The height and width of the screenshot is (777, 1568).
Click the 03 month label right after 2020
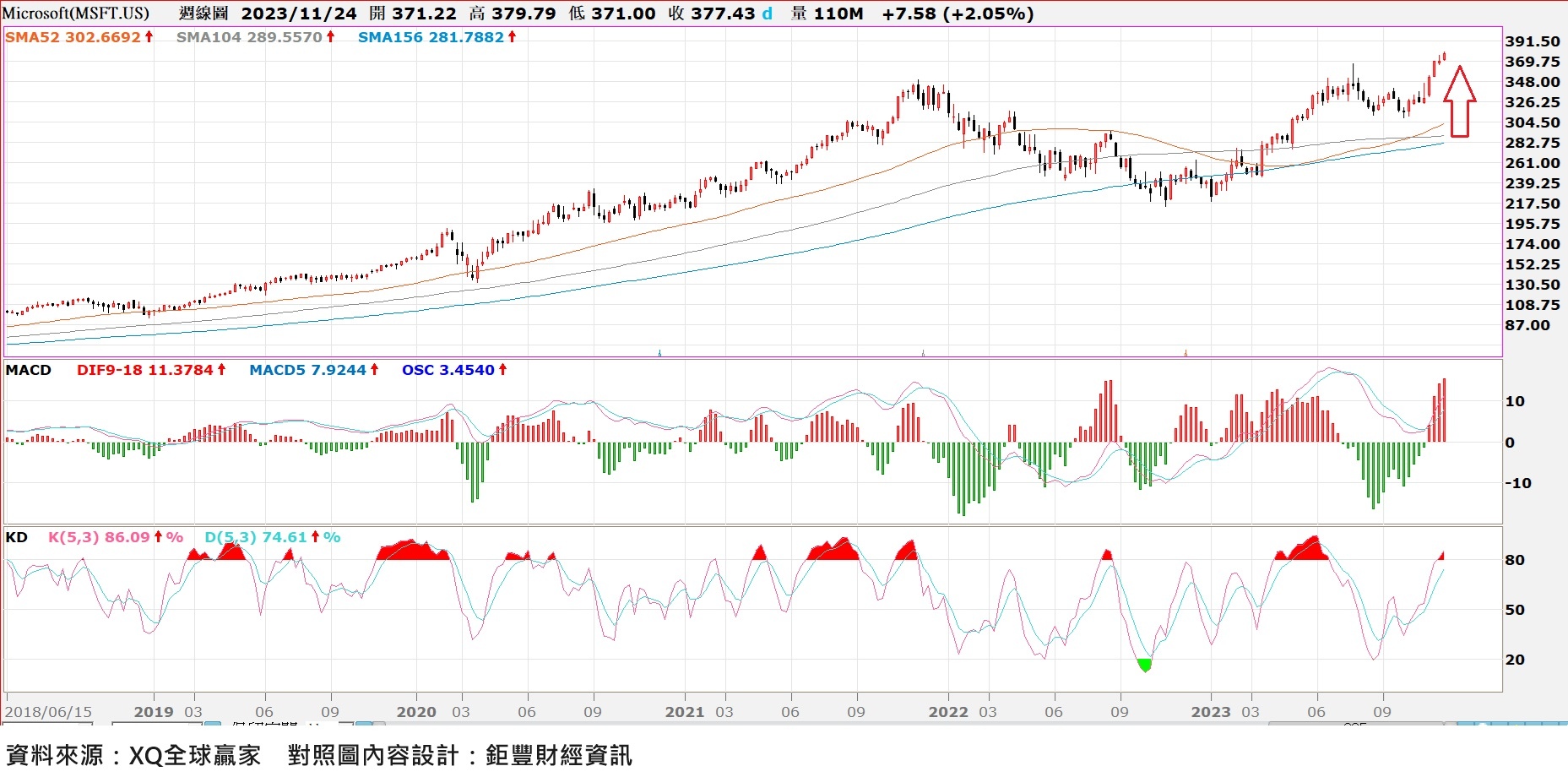coord(460,712)
